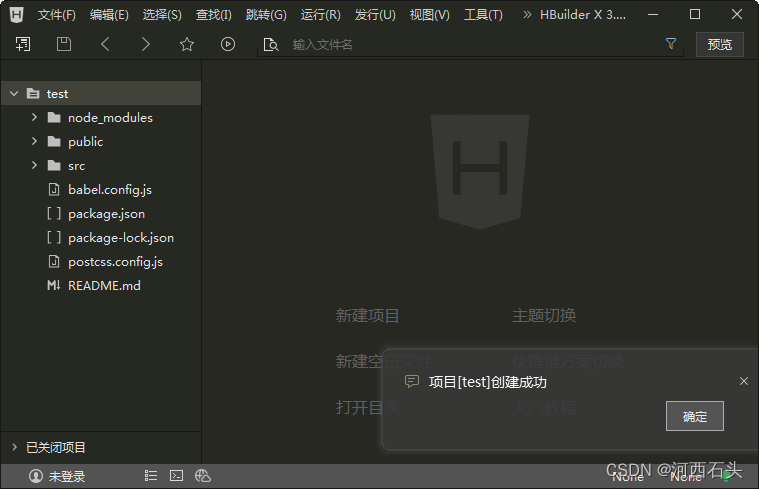Open the 发行(U) menu
Image resolution: width=759 pixels, height=489 pixels.
click(x=375, y=15)
